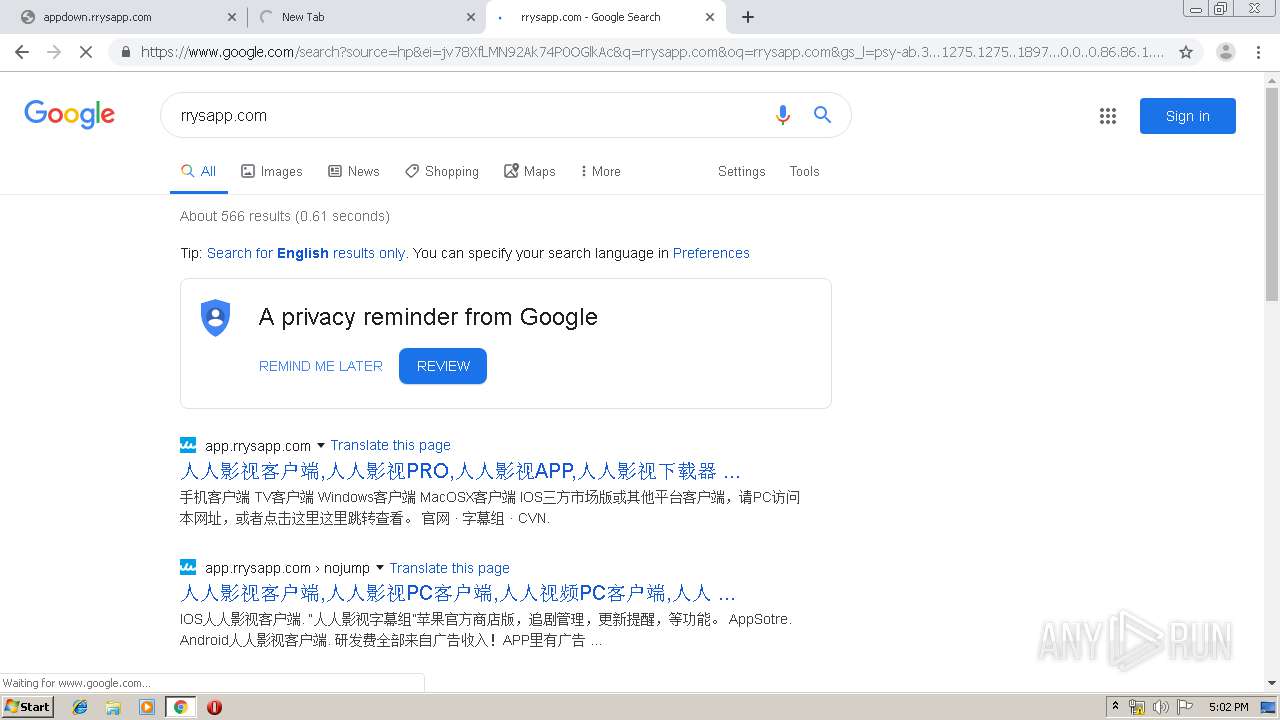Screen dimensions: 1280x720
Task: Open Preferences link
Action: coord(711,253)
